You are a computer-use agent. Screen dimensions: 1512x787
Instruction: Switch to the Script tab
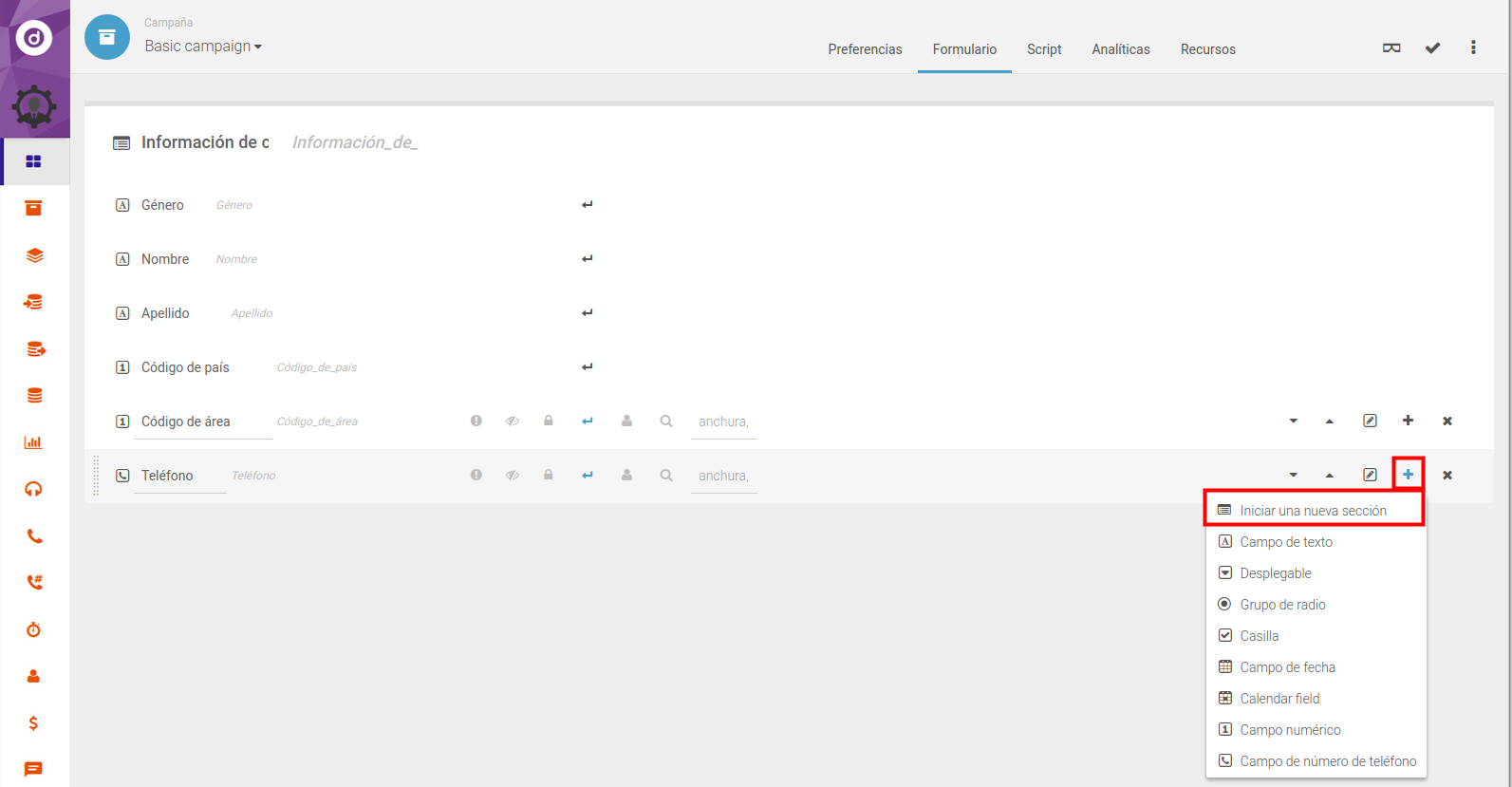1044,49
